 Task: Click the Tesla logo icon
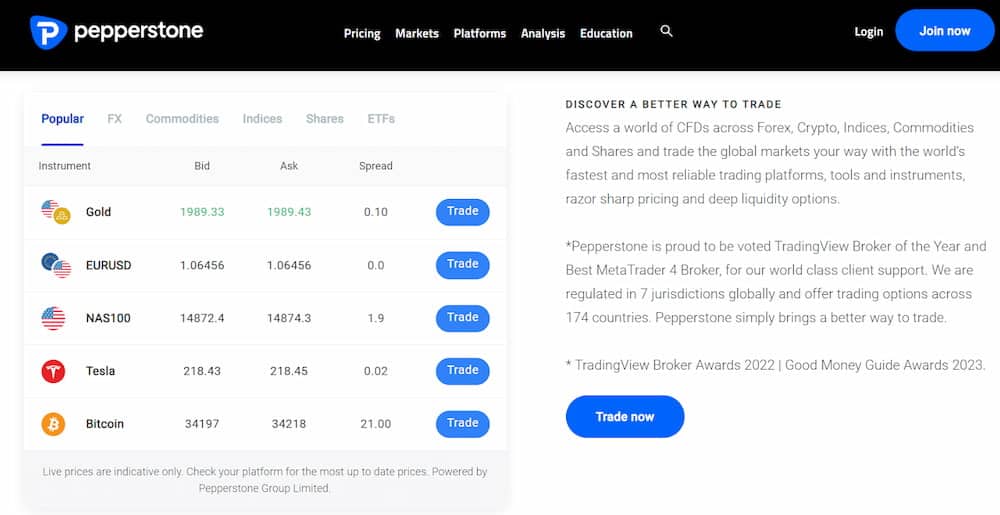click(53, 371)
